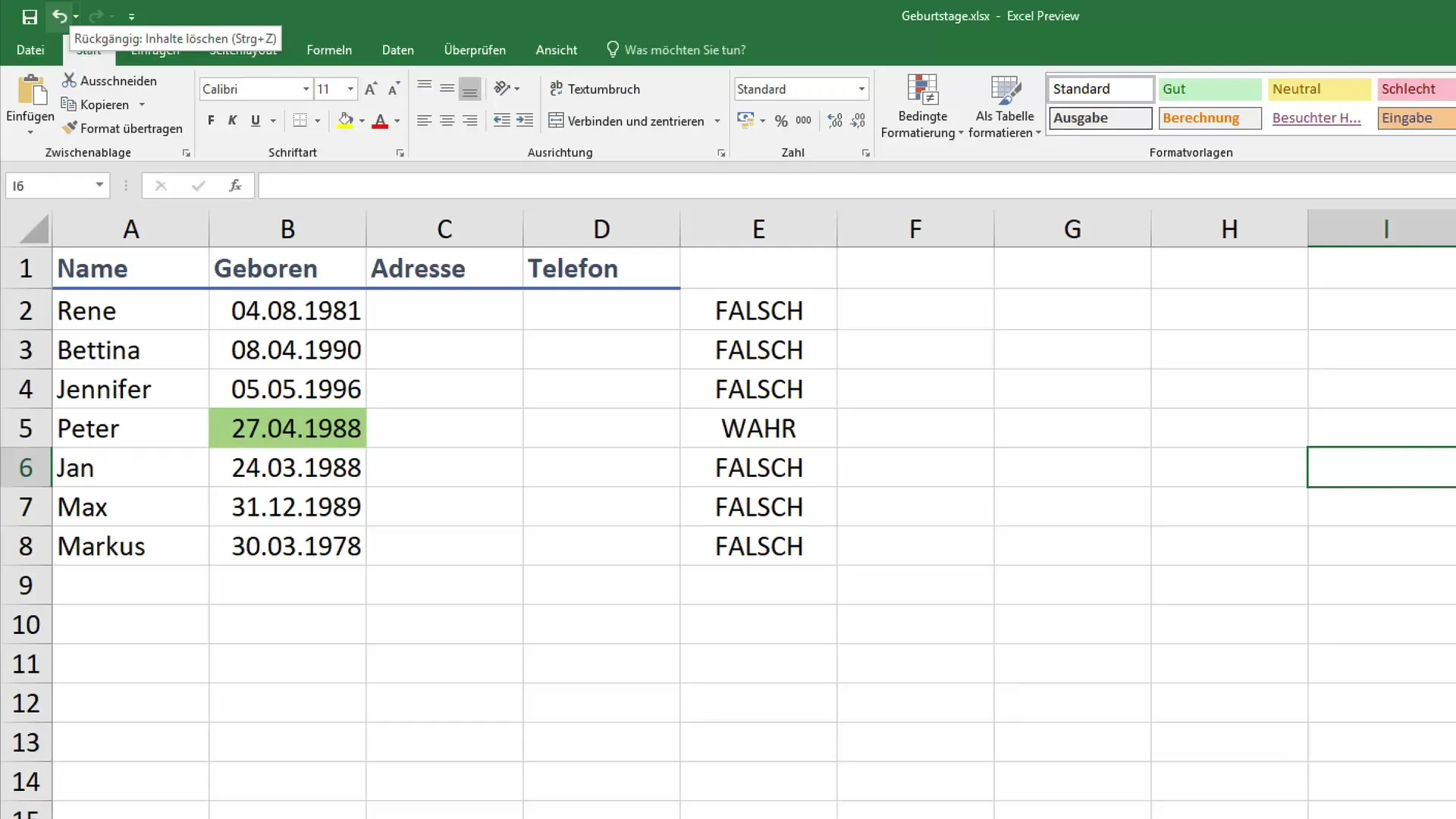Decrease font size with smaller A icon
Image resolution: width=1456 pixels, height=819 pixels.
coord(394,89)
